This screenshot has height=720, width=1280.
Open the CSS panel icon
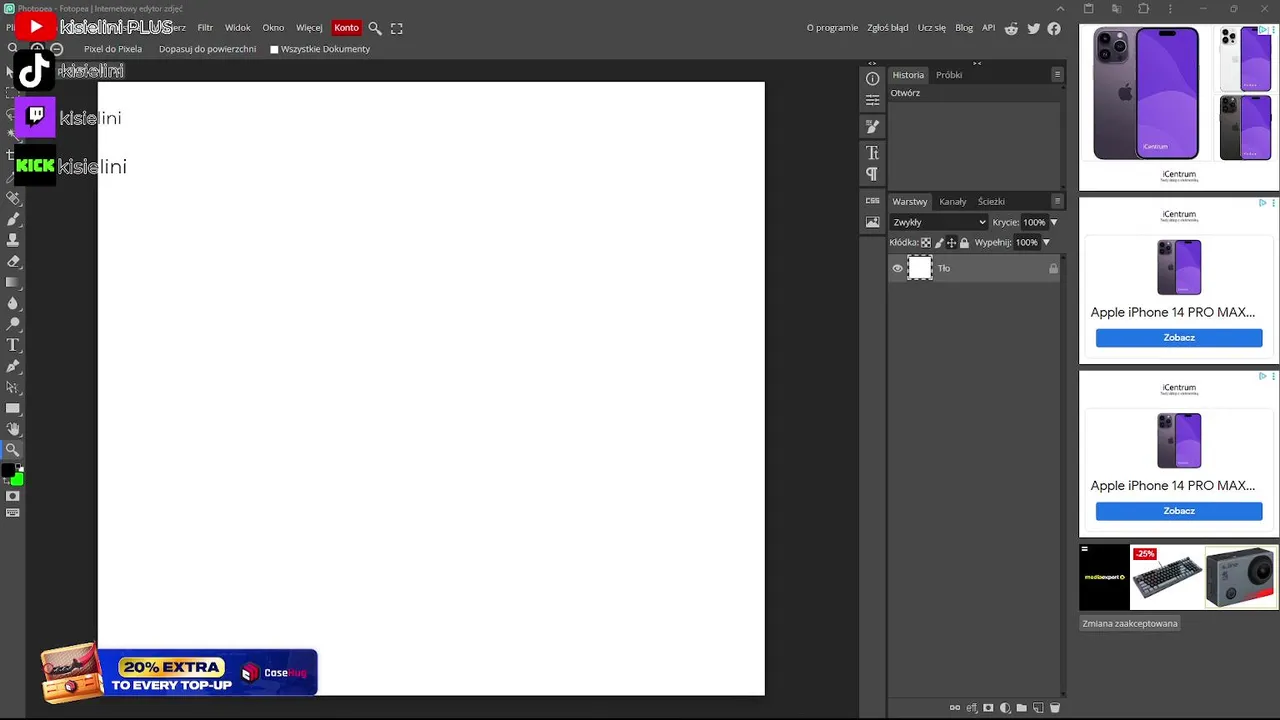click(872, 201)
